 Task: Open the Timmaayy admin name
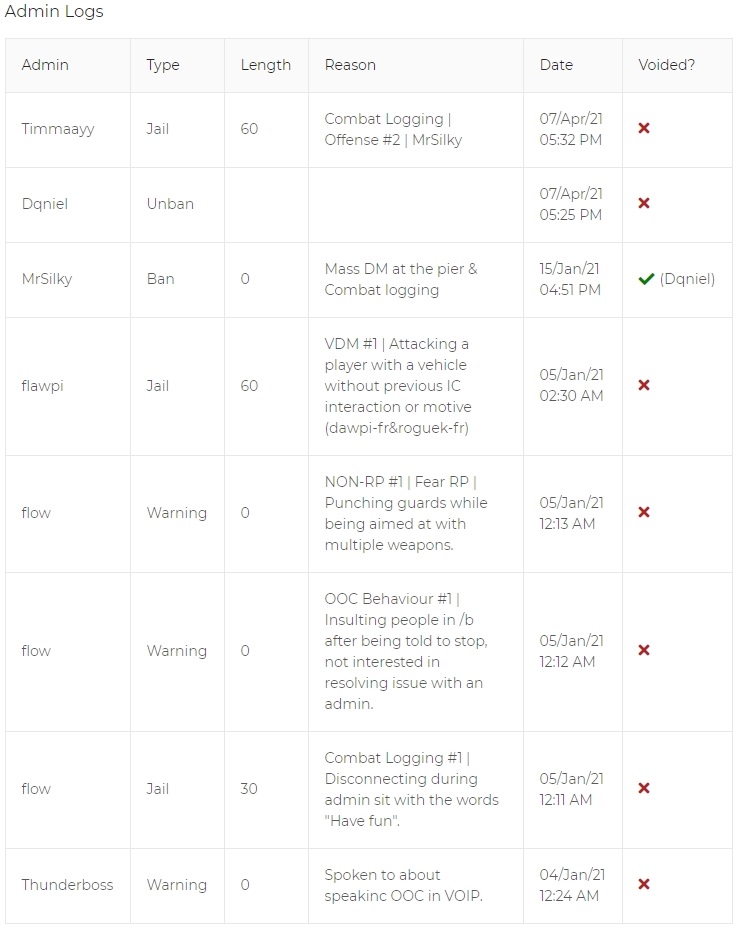point(58,129)
